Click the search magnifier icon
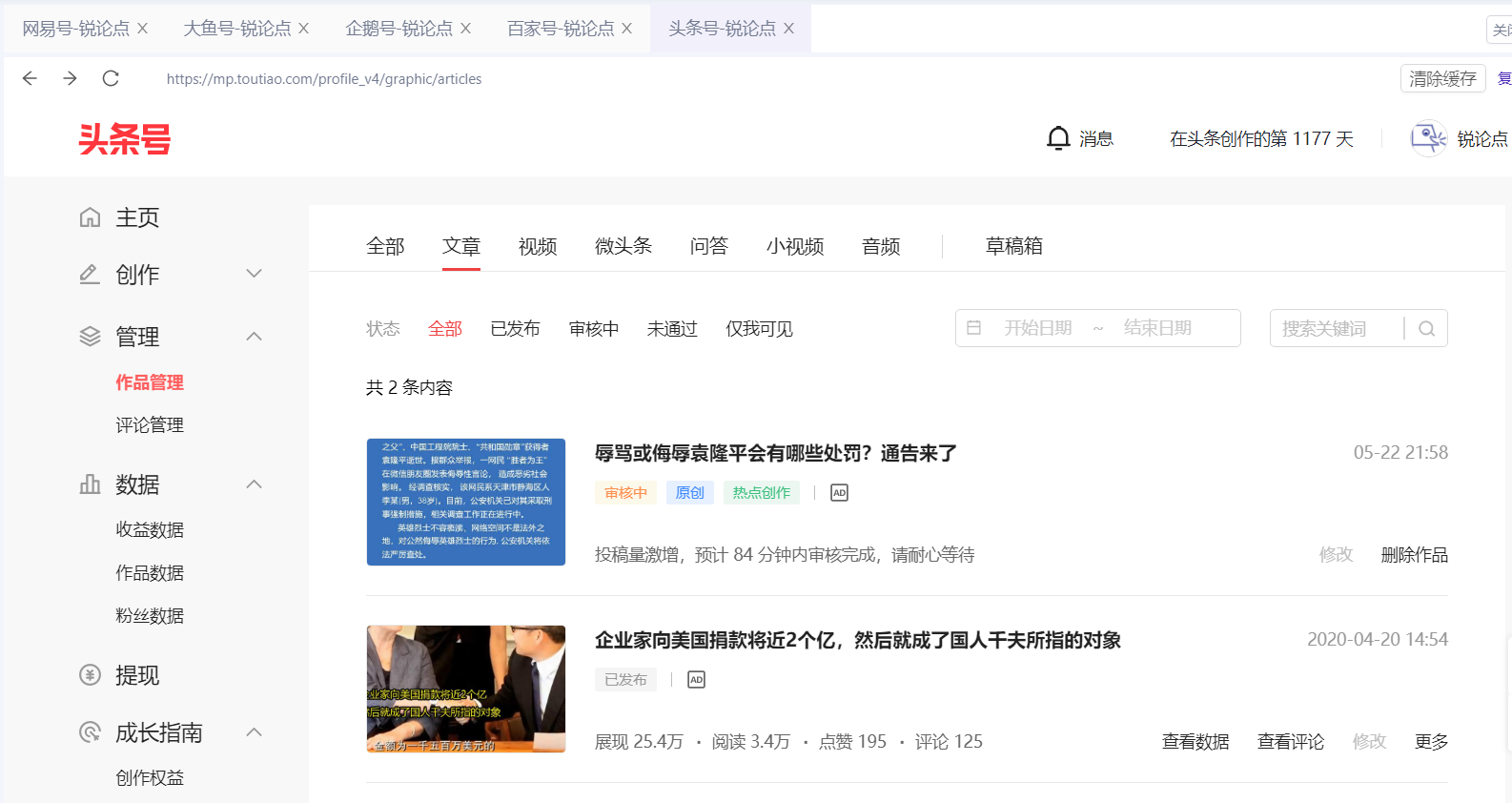Image resolution: width=1512 pixels, height=803 pixels. point(1426,328)
